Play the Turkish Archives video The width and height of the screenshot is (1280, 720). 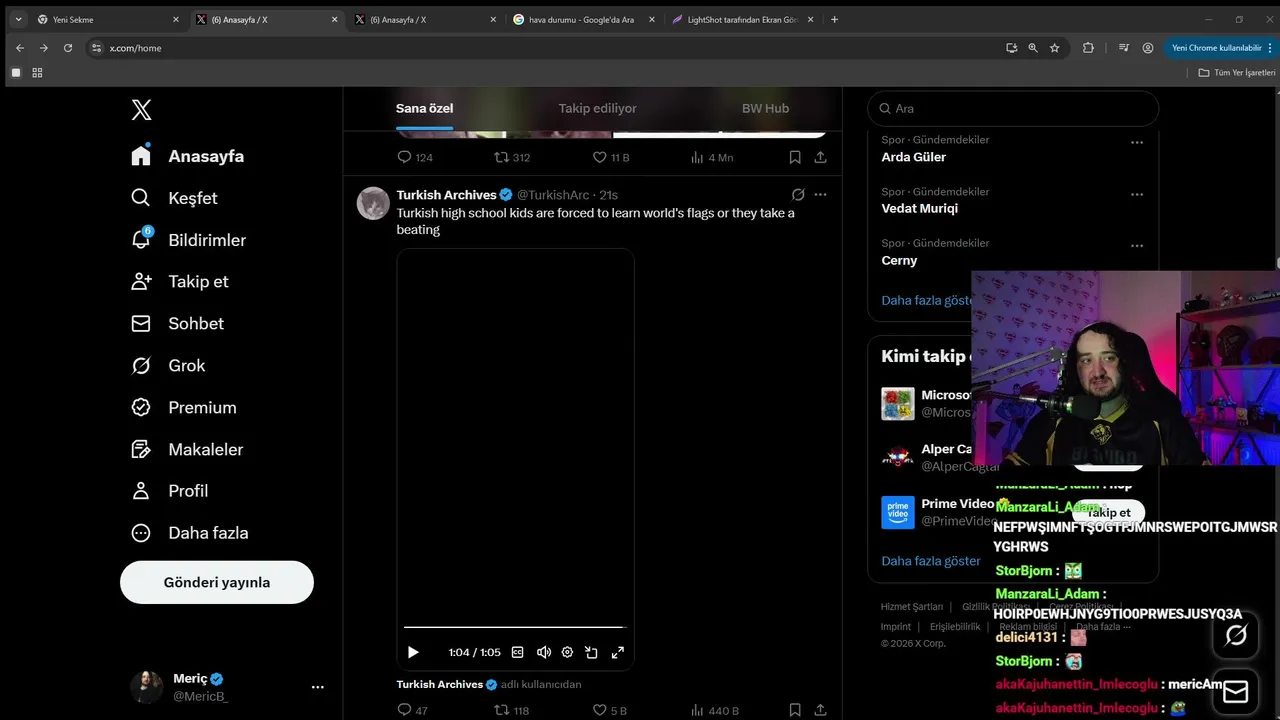click(413, 652)
